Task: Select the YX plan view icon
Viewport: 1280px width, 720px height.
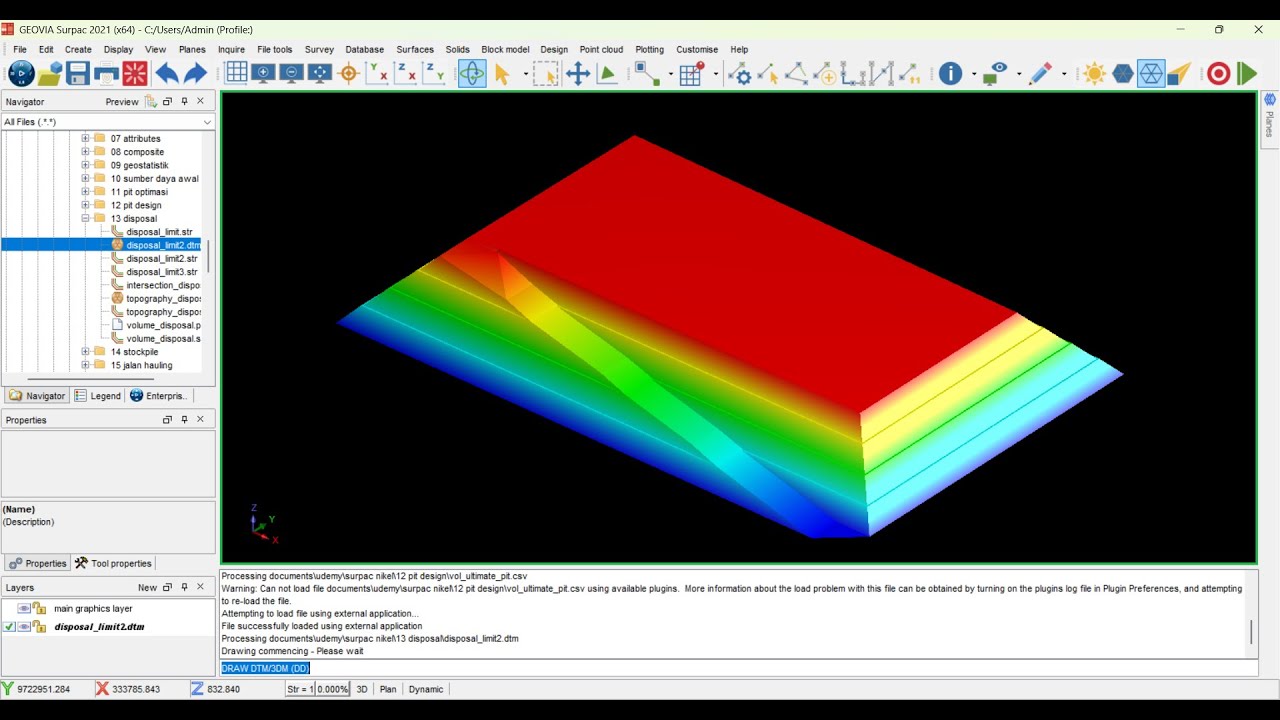Action: (x=377, y=73)
